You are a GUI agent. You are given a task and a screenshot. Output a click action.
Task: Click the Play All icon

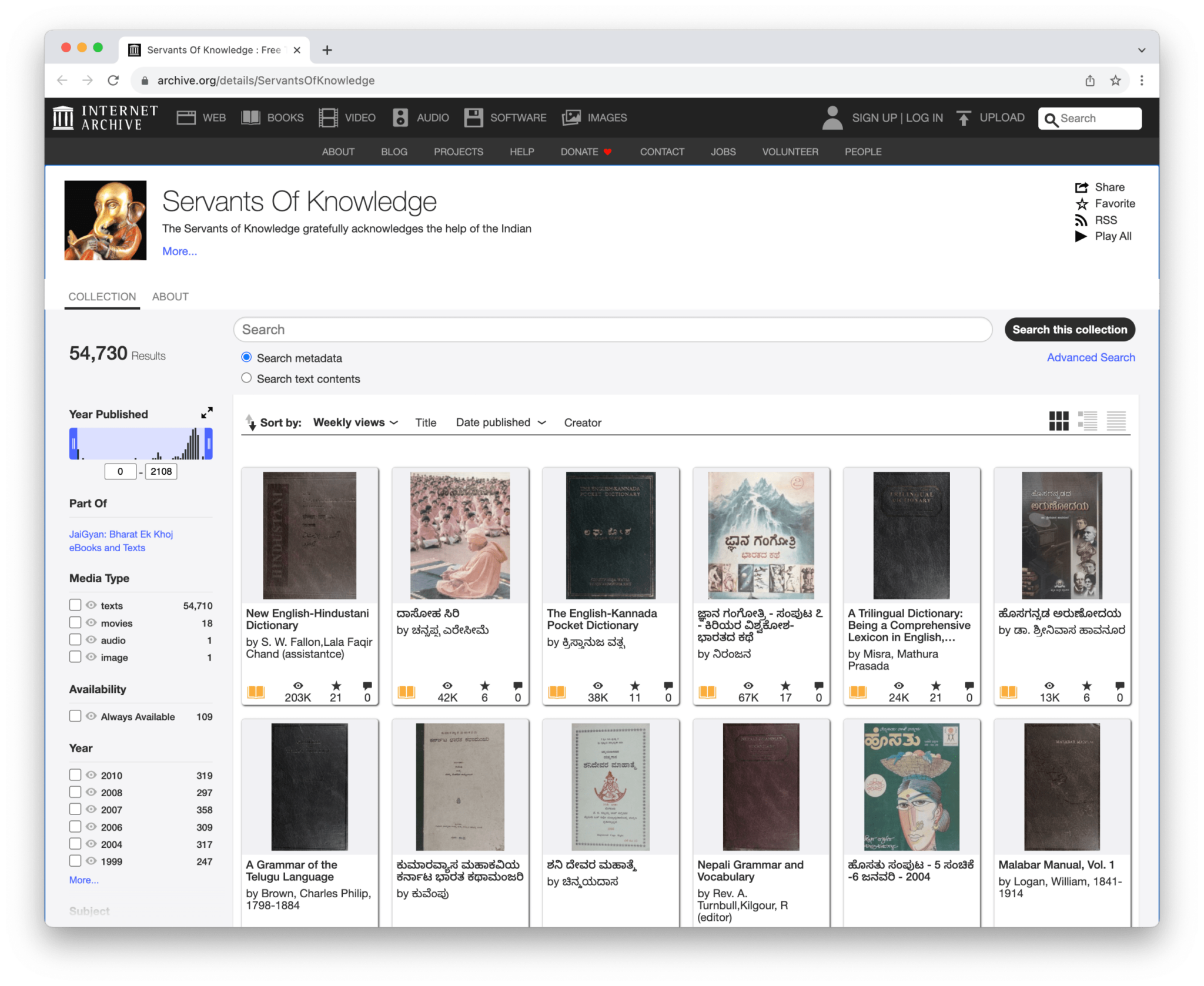1081,236
